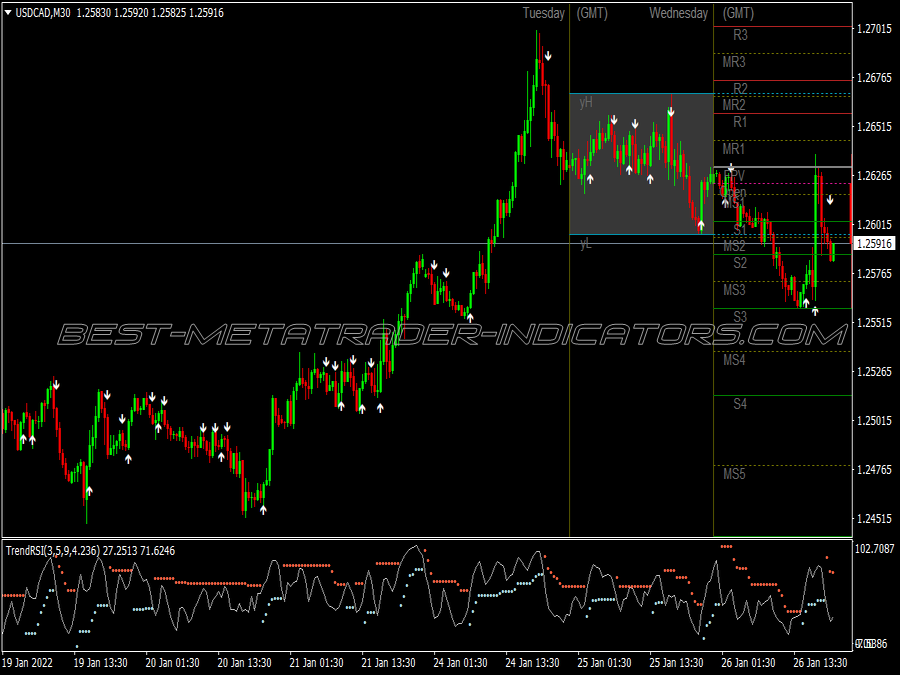
Task: Click the S4 support level label
Action: click(x=740, y=404)
